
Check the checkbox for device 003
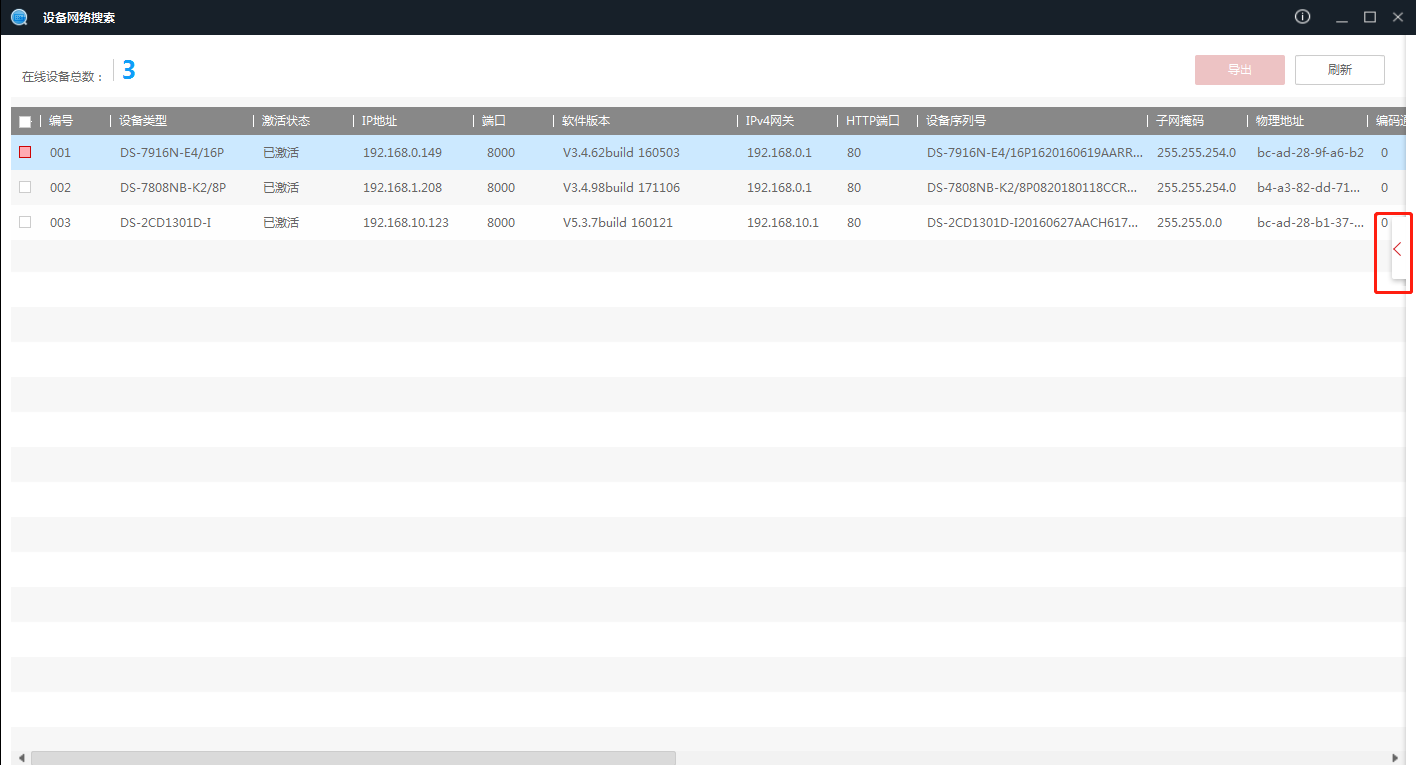click(25, 222)
